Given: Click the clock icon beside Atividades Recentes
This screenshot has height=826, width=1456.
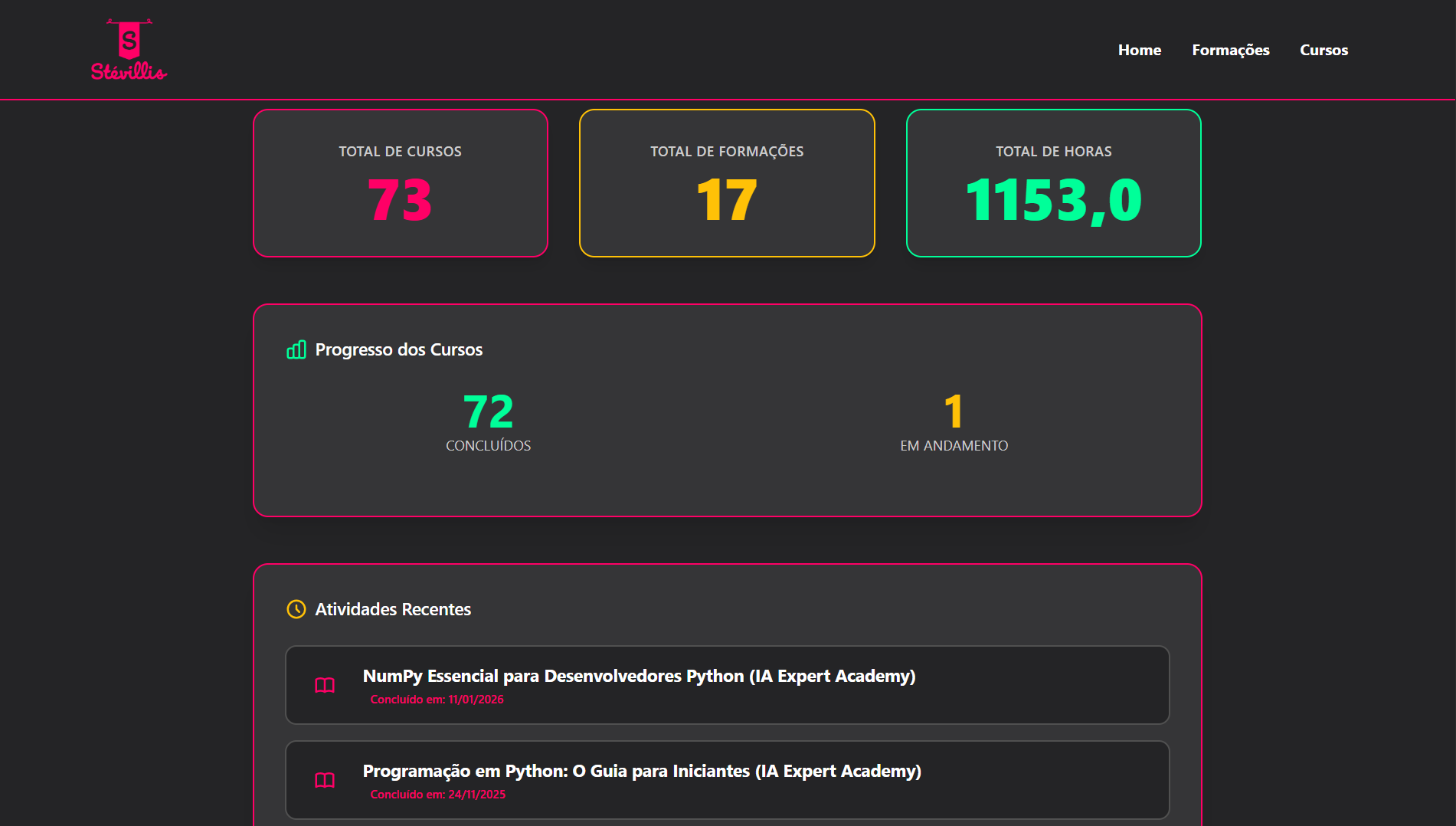Looking at the screenshot, I should [296, 609].
